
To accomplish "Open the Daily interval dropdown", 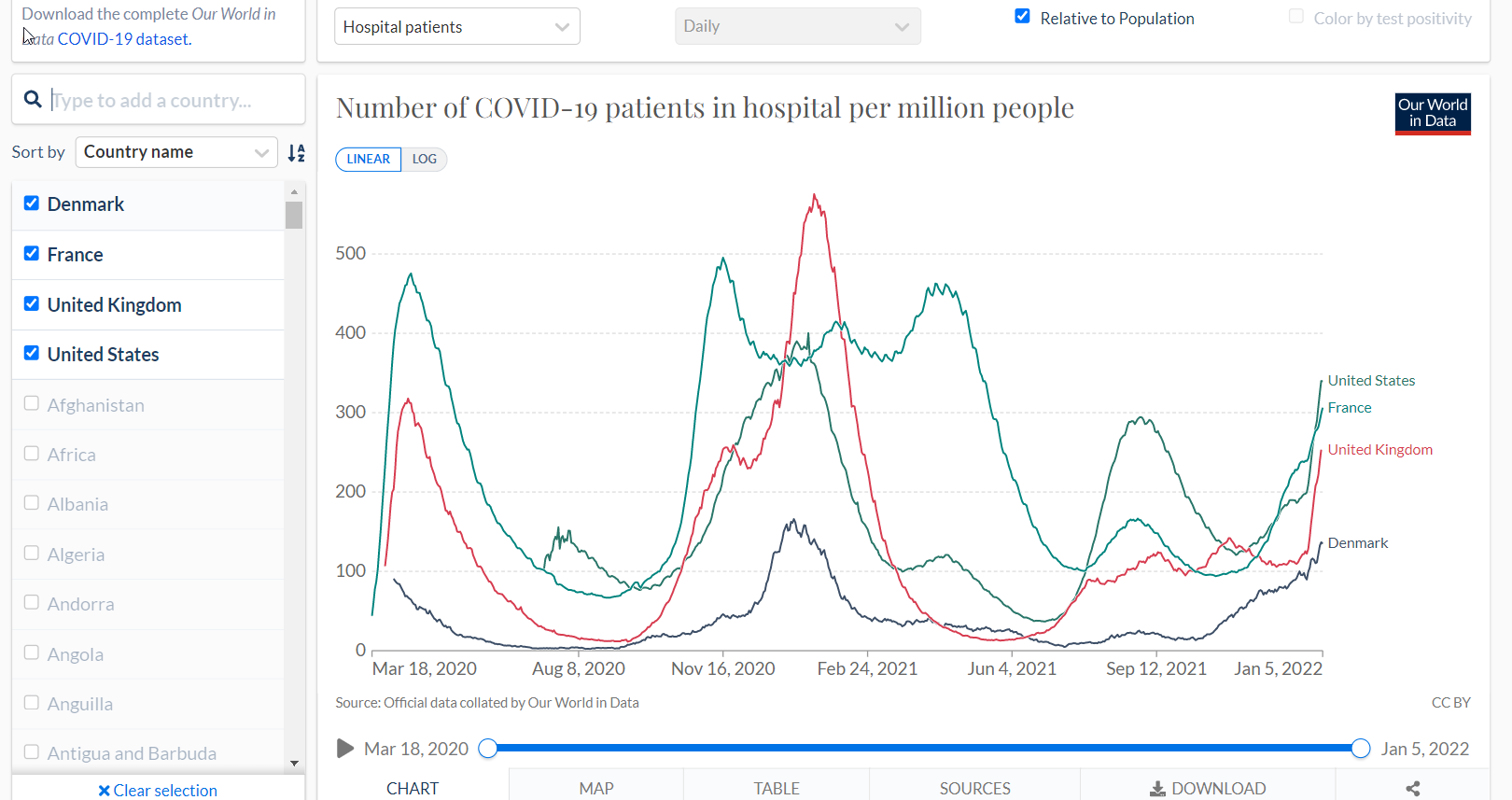I will 798,26.
